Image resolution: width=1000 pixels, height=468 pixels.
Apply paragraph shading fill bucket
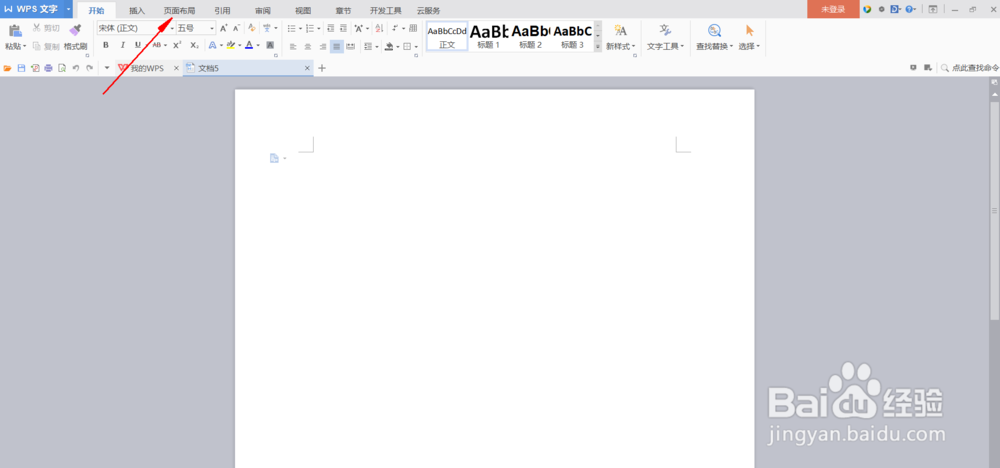389,46
